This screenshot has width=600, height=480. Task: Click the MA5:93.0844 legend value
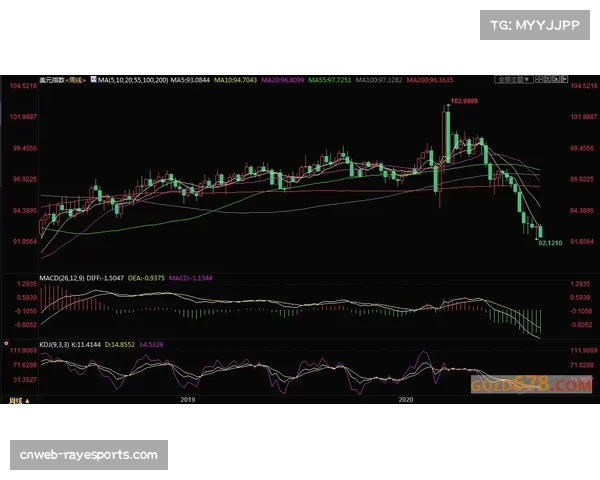(189, 78)
